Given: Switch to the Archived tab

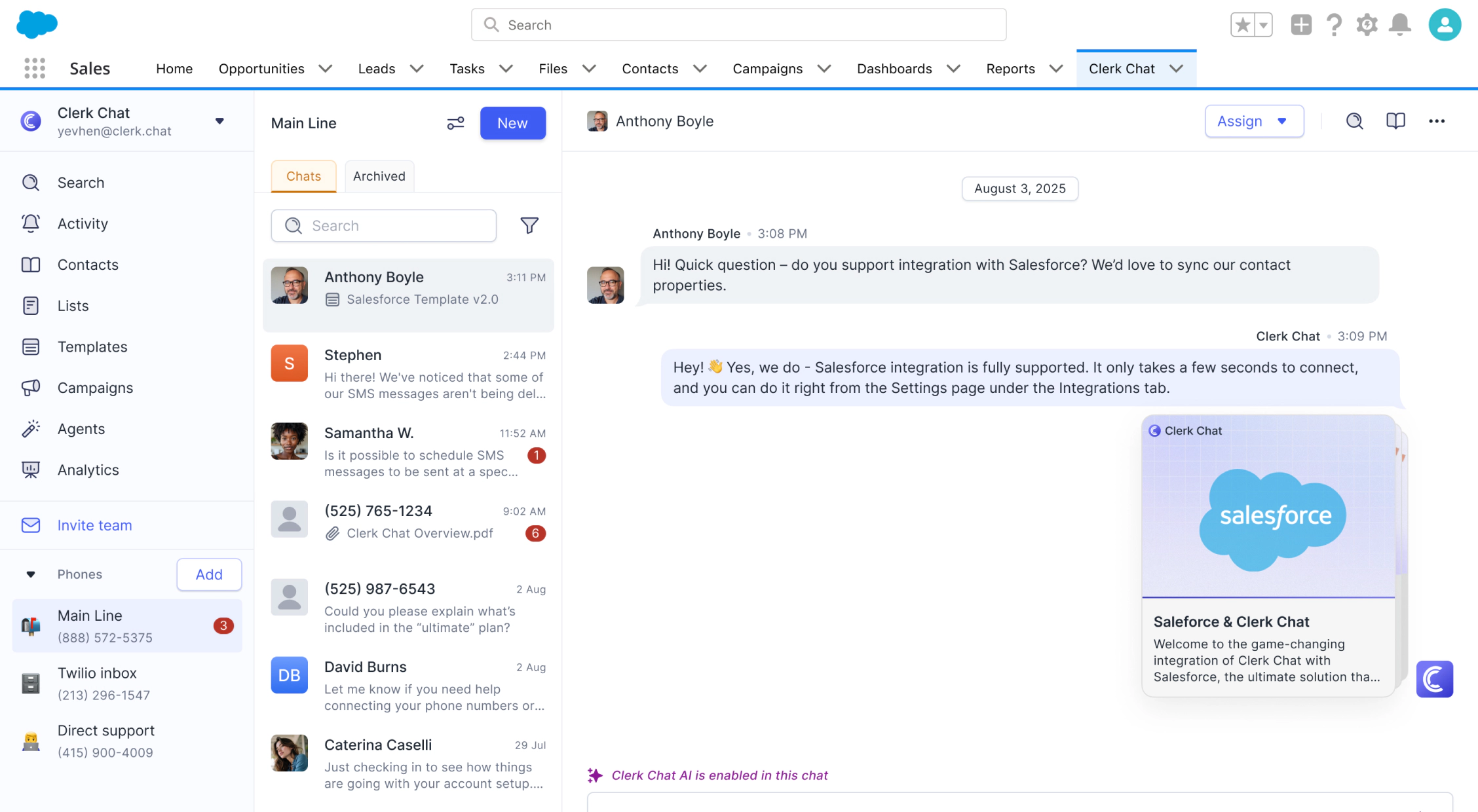Looking at the screenshot, I should [379, 176].
